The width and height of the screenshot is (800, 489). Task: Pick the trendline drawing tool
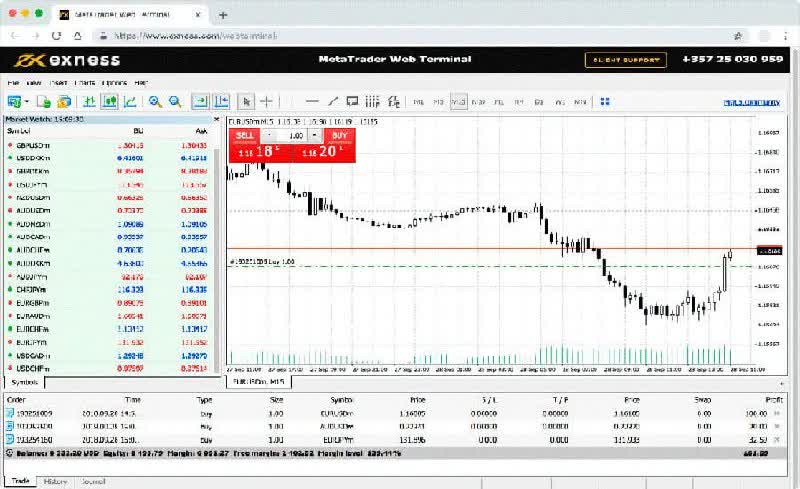point(334,101)
